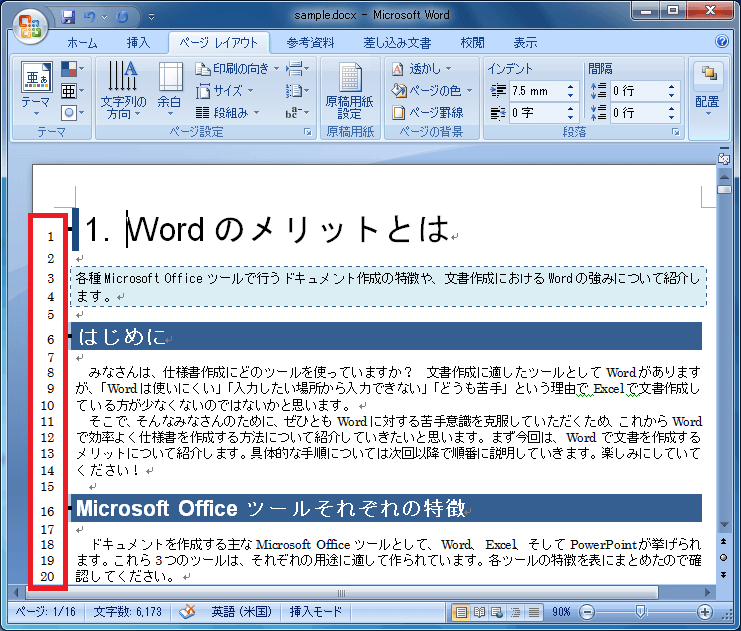Open the 透かし watermark menu

pos(421,69)
